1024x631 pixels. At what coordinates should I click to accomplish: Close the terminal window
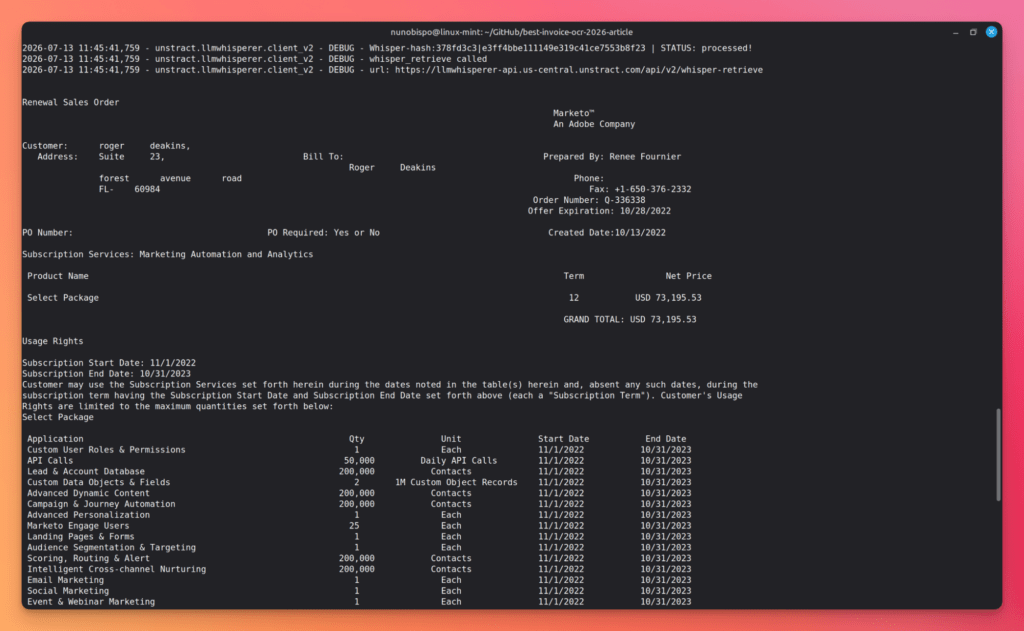pyautogui.click(x=991, y=32)
